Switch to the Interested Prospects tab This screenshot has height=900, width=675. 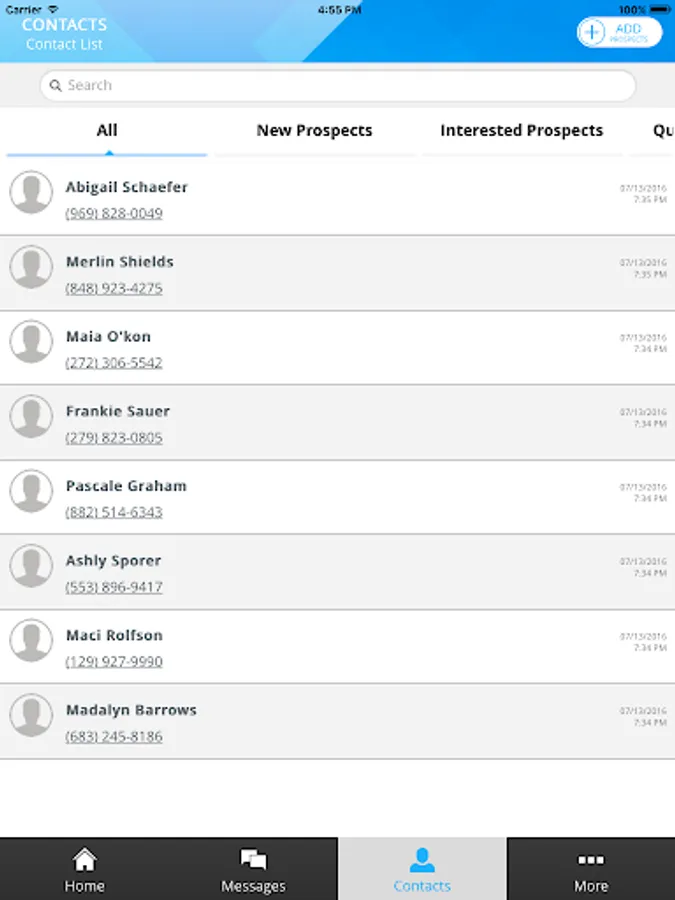pyautogui.click(x=521, y=131)
